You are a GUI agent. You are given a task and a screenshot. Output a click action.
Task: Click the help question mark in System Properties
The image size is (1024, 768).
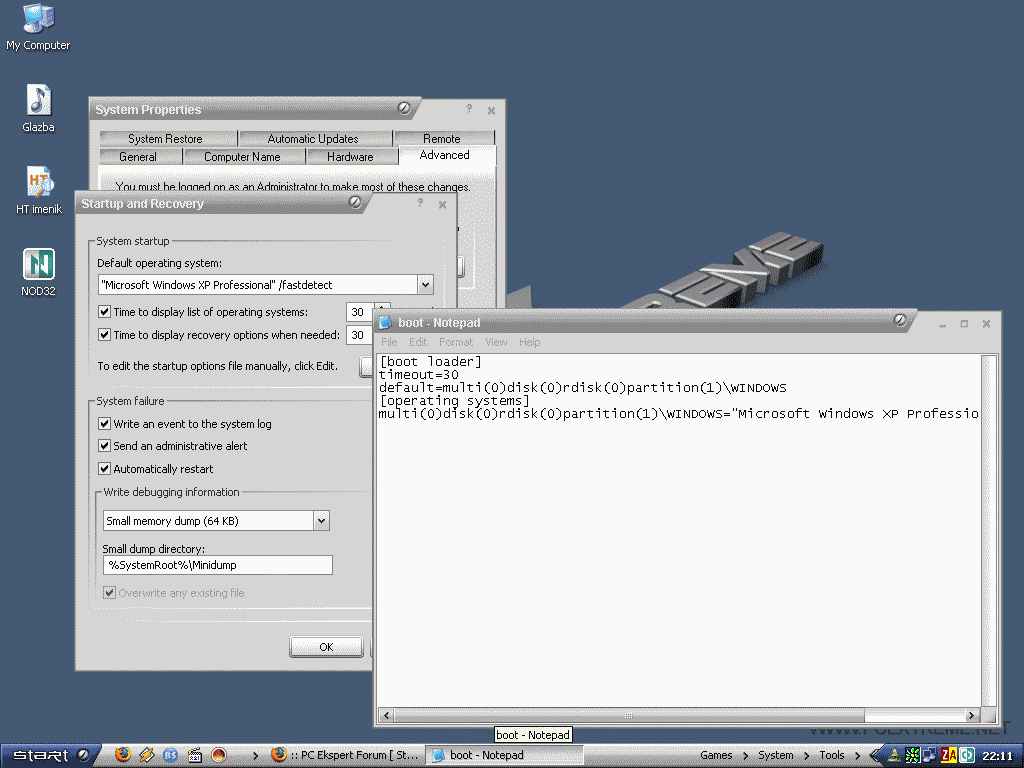(x=469, y=109)
